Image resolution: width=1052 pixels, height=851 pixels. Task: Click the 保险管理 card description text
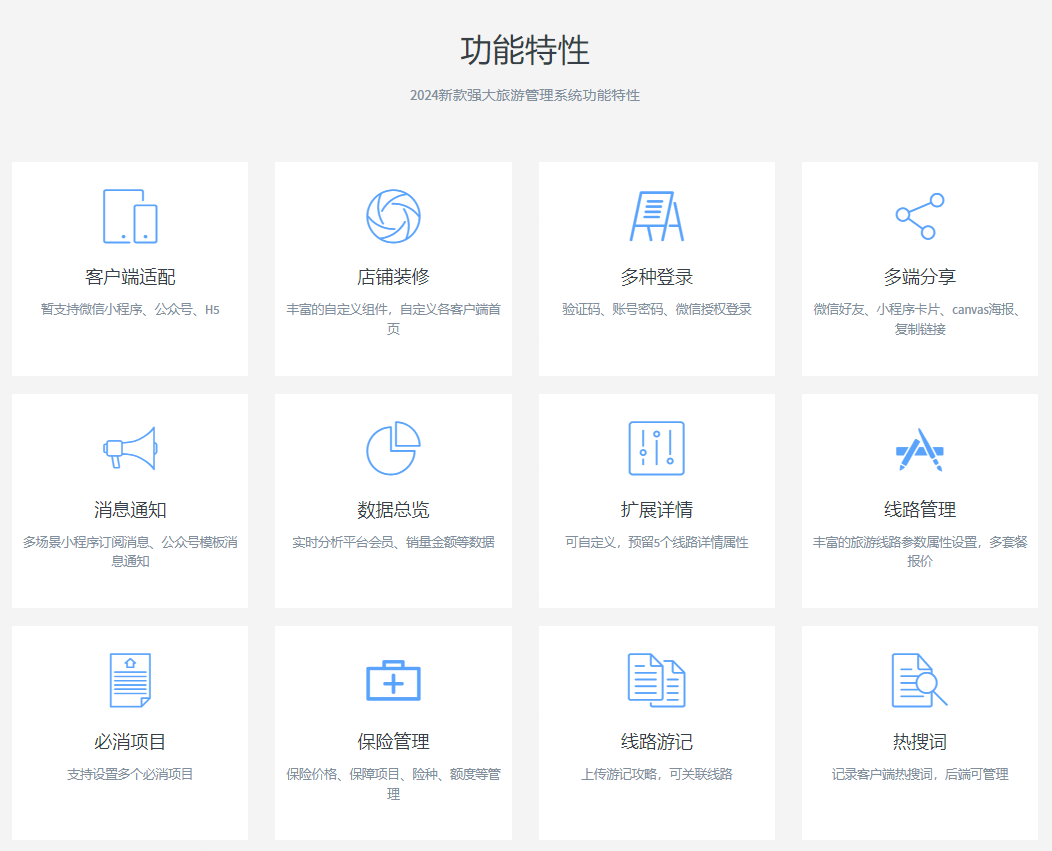coord(393,784)
